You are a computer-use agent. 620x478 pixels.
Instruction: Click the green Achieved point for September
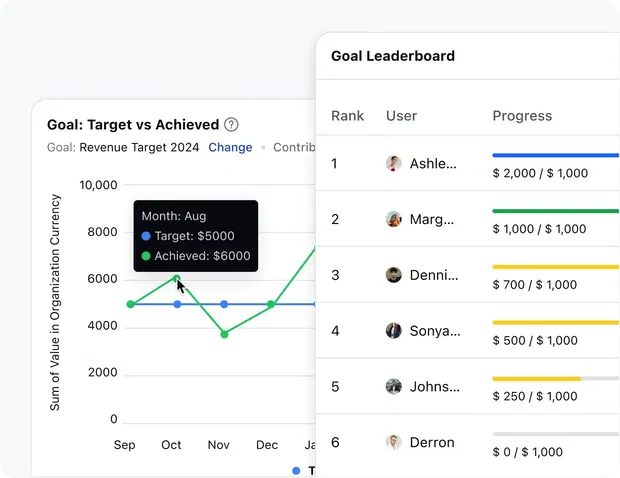[x=130, y=304]
